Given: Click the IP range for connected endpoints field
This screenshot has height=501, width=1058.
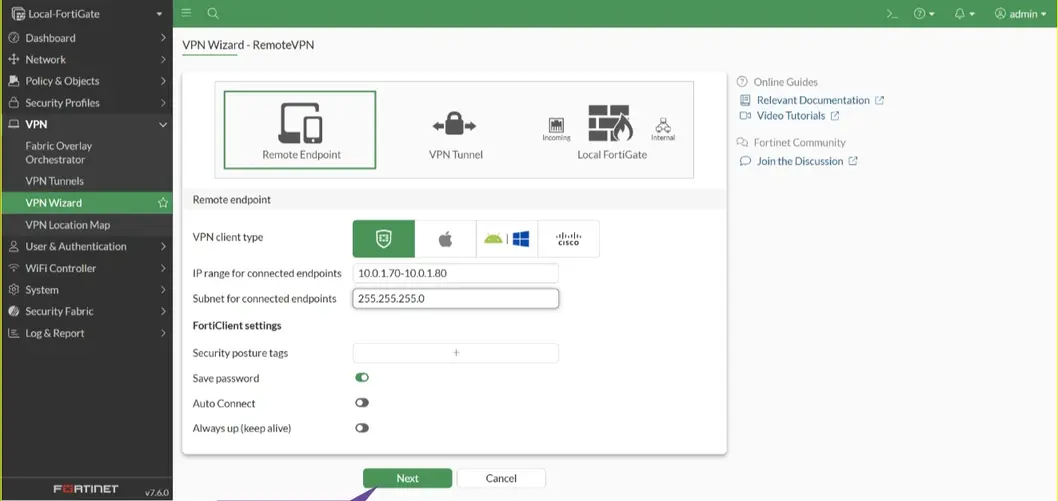Looking at the screenshot, I should 455,273.
